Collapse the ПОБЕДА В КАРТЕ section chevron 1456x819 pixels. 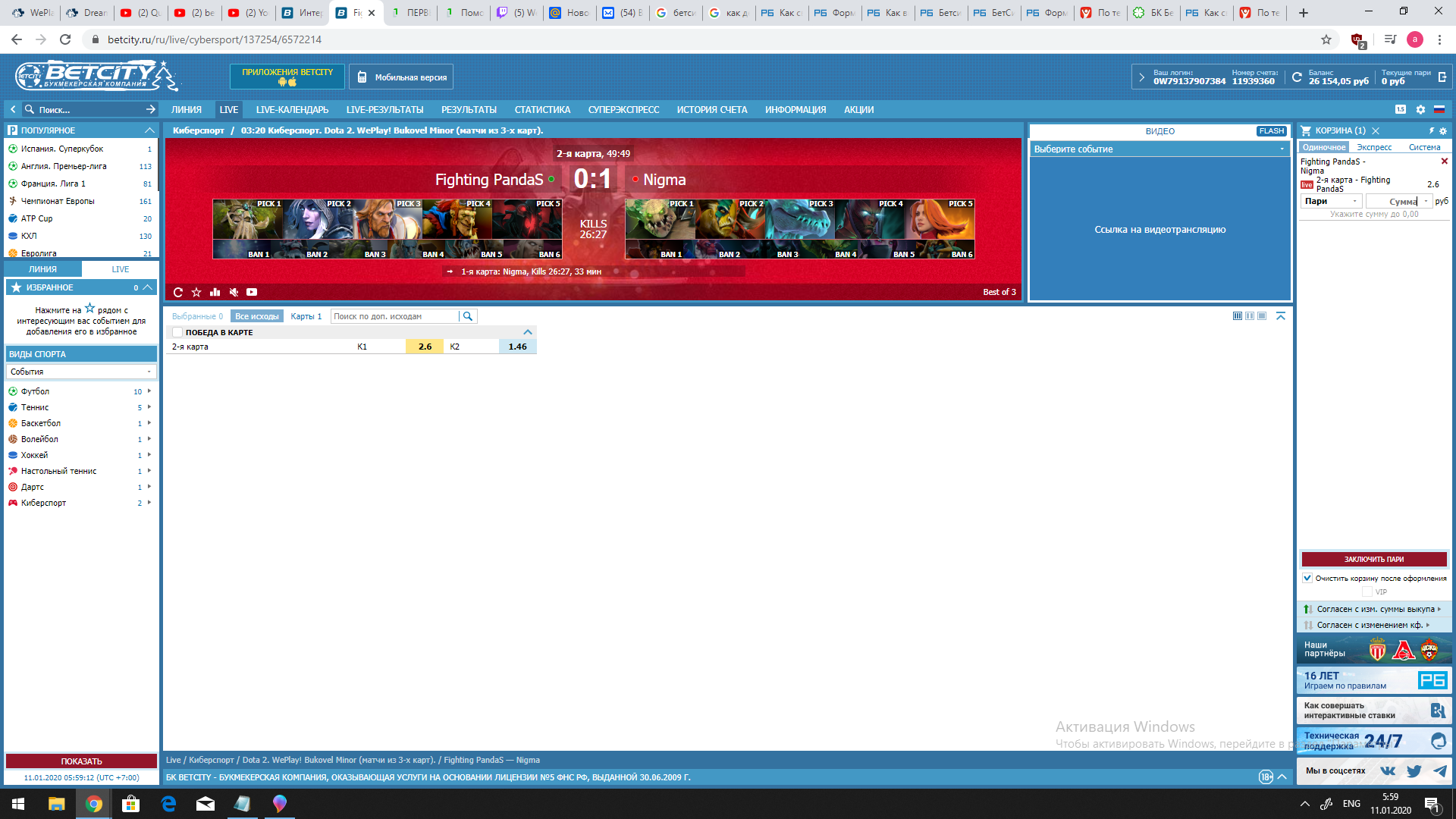tap(528, 332)
